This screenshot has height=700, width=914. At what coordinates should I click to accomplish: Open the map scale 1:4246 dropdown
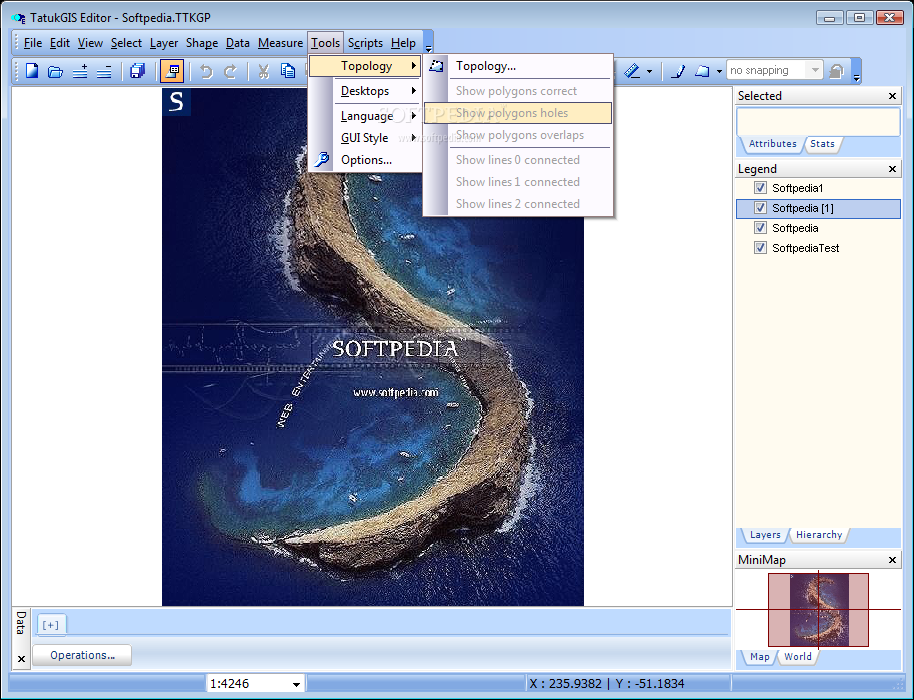coord(296,685)
